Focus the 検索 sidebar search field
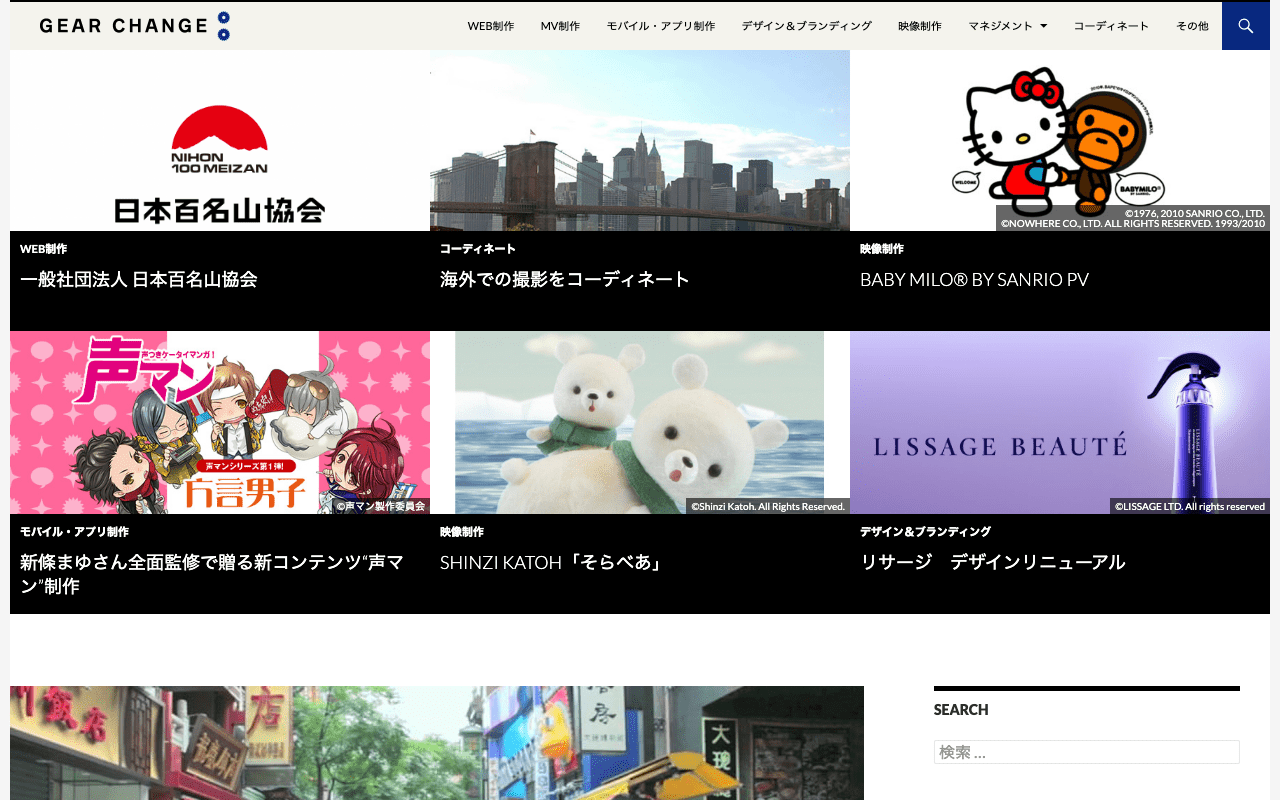The height and width of the screenshot is (800, 1280). click(1086, 752)
